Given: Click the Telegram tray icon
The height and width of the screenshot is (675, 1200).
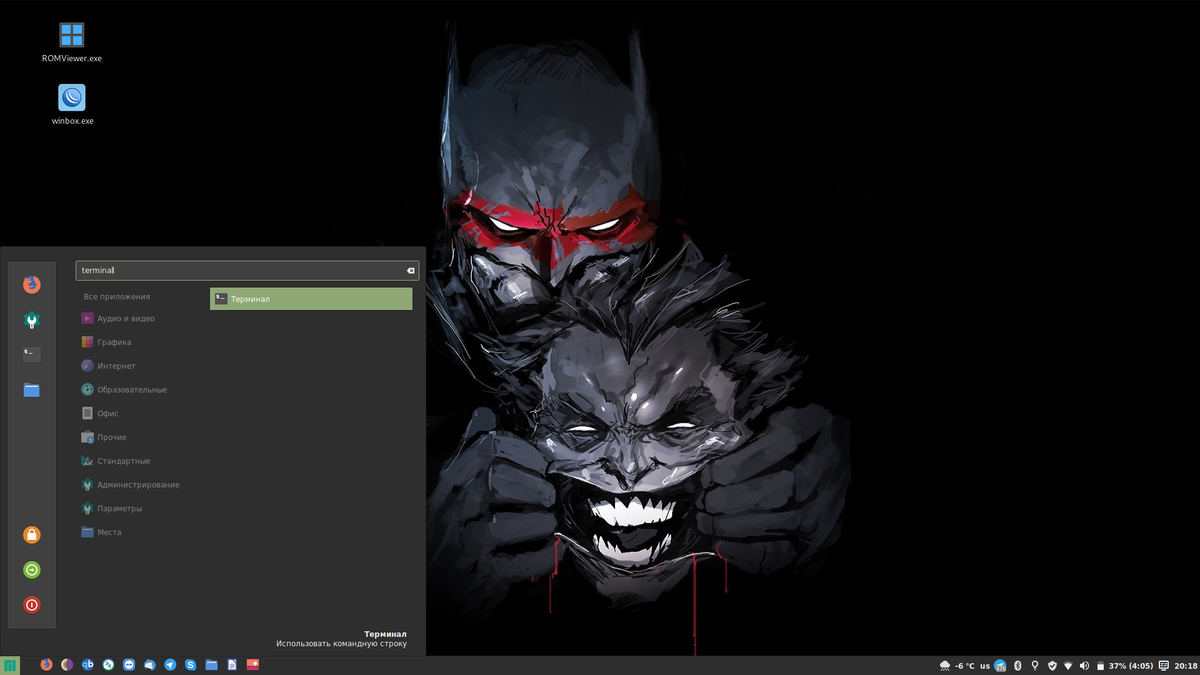Looking at the screenshot, I should [x=1000, y=666].
